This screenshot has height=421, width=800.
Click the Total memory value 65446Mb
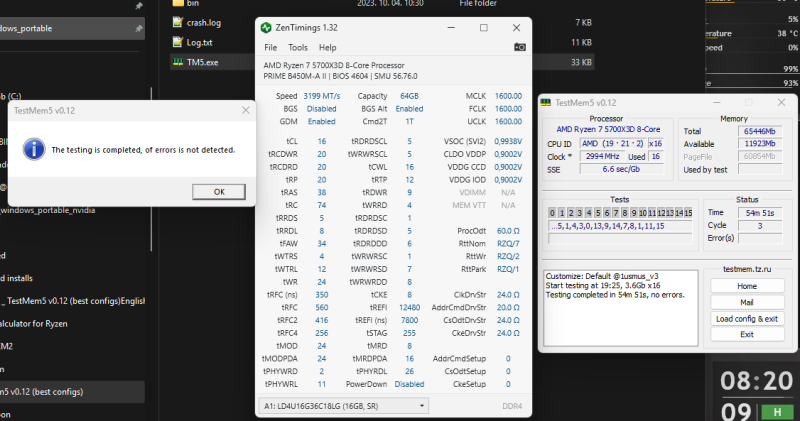760,131
